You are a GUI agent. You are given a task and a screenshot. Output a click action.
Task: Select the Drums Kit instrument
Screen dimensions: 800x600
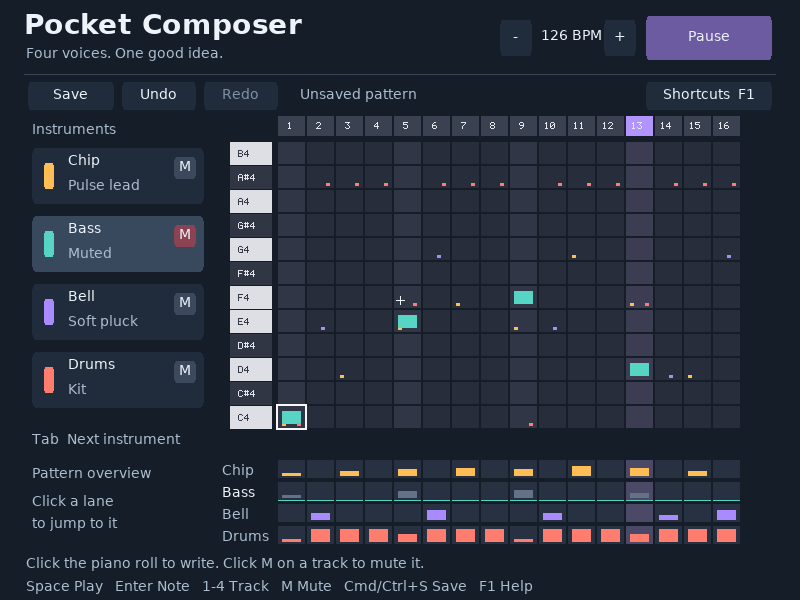point(118,380)
